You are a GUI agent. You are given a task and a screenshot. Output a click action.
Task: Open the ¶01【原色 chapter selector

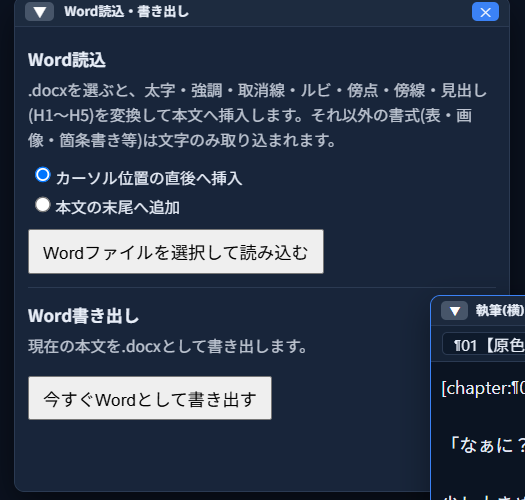click(x=484, y=344)
